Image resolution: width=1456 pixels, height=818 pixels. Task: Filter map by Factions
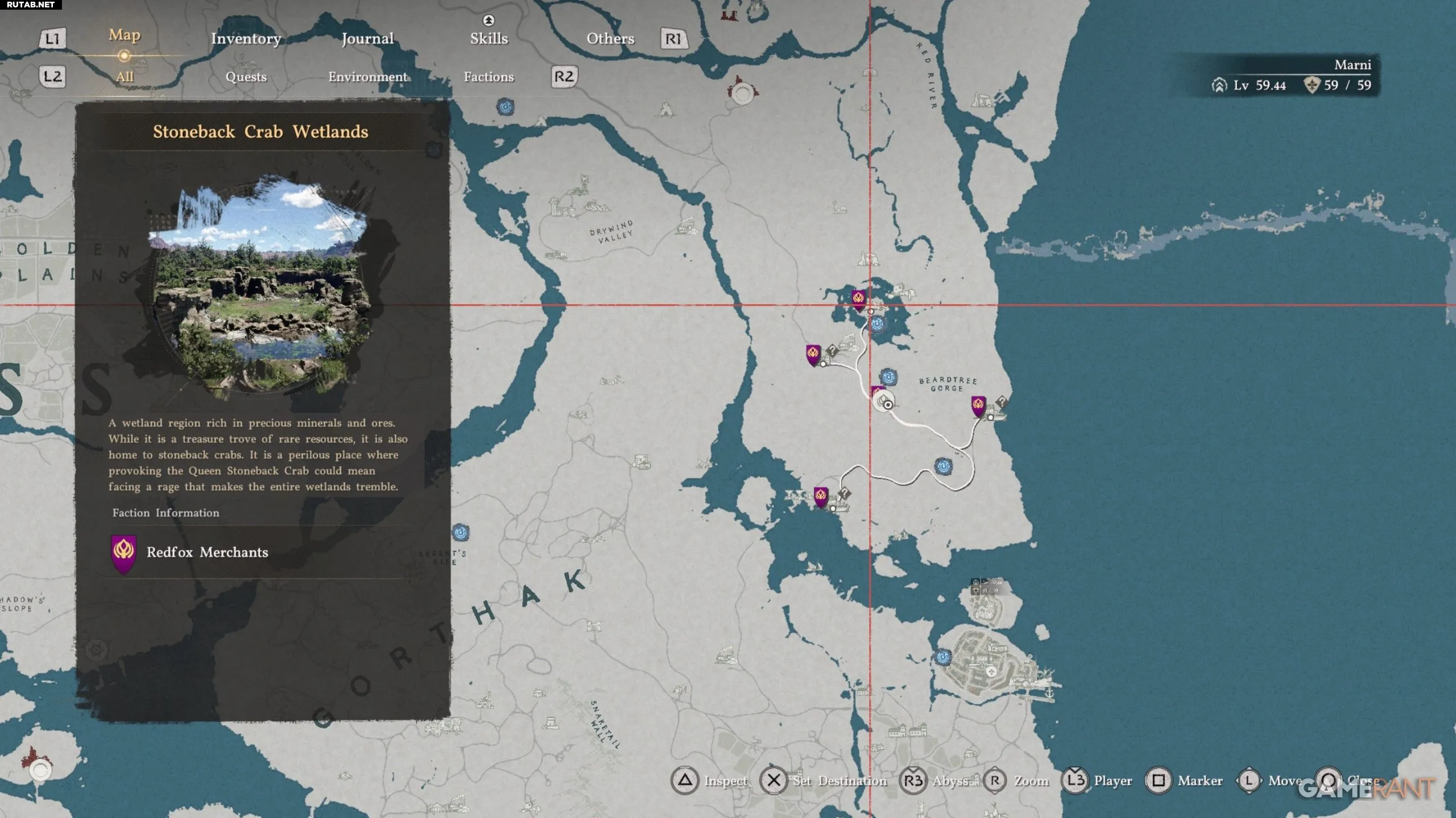click(489, 77)
